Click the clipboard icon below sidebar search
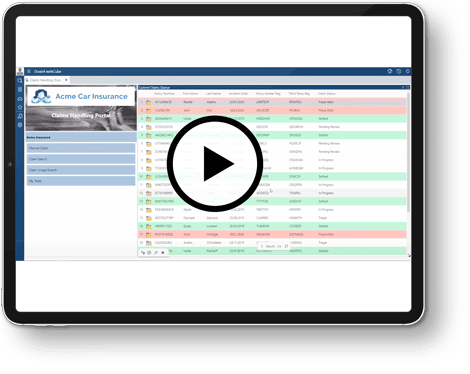The height and width of the screenshot is (374, 470). coord(20,89)
